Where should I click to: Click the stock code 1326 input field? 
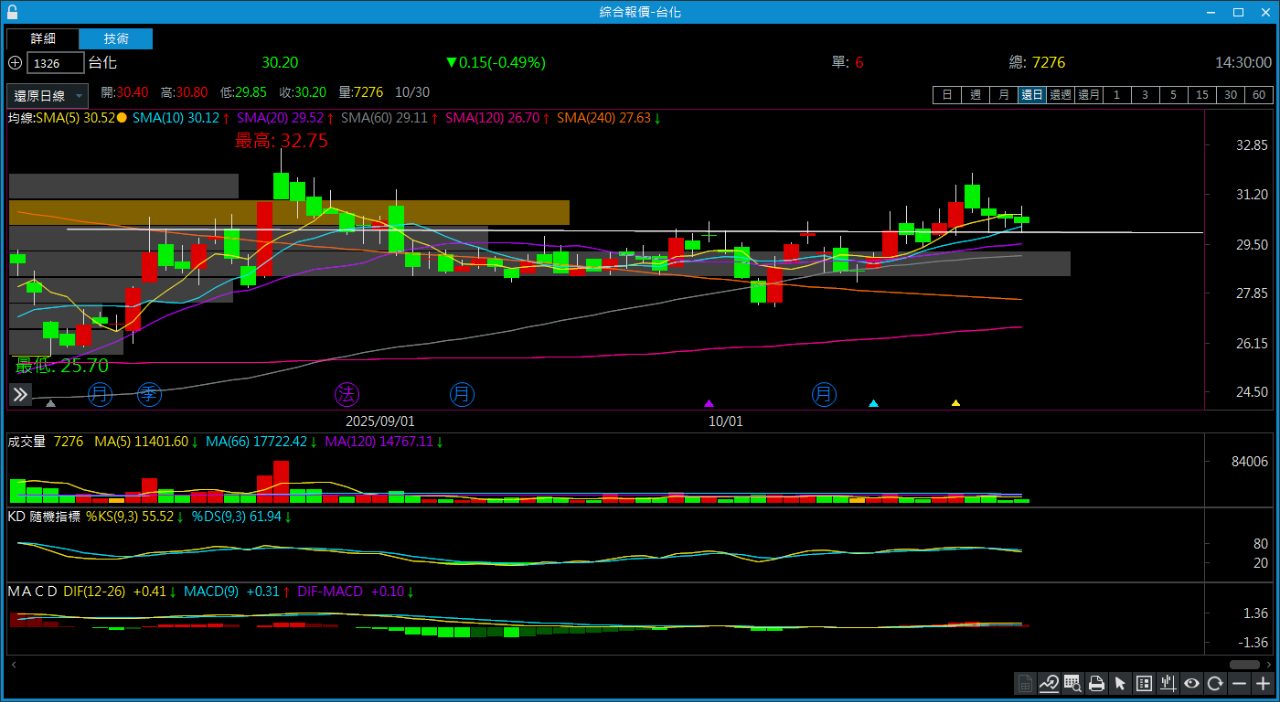tap(56, 63)
